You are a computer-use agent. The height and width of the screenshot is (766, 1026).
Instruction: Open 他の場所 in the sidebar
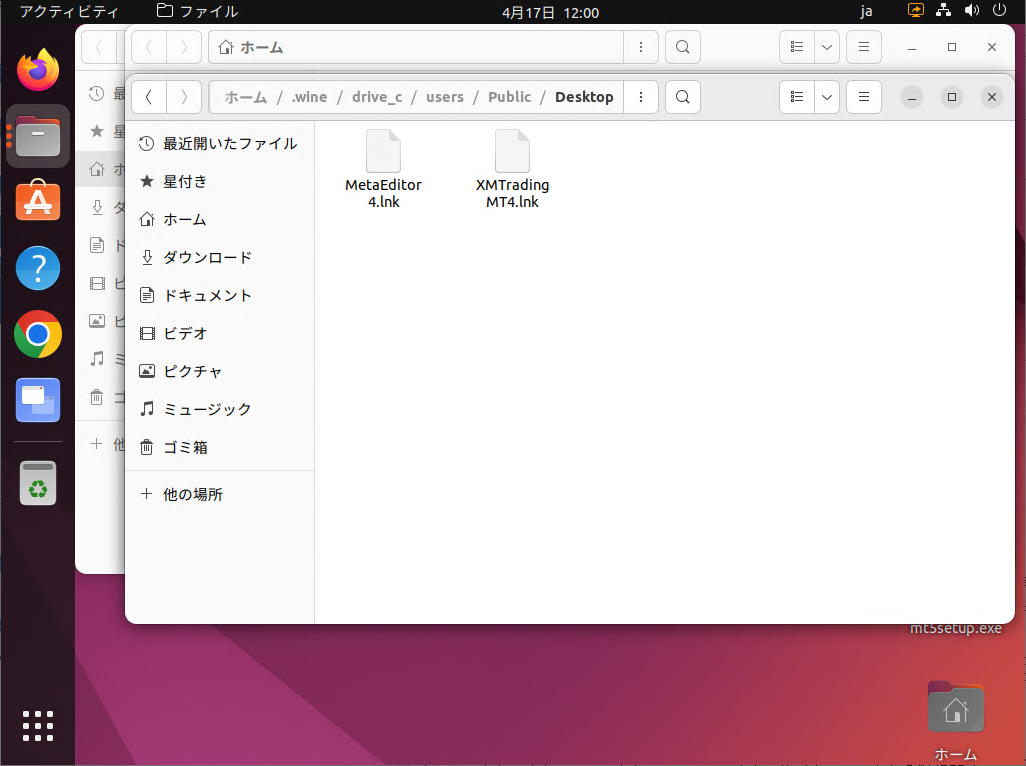tap(192, 494)
